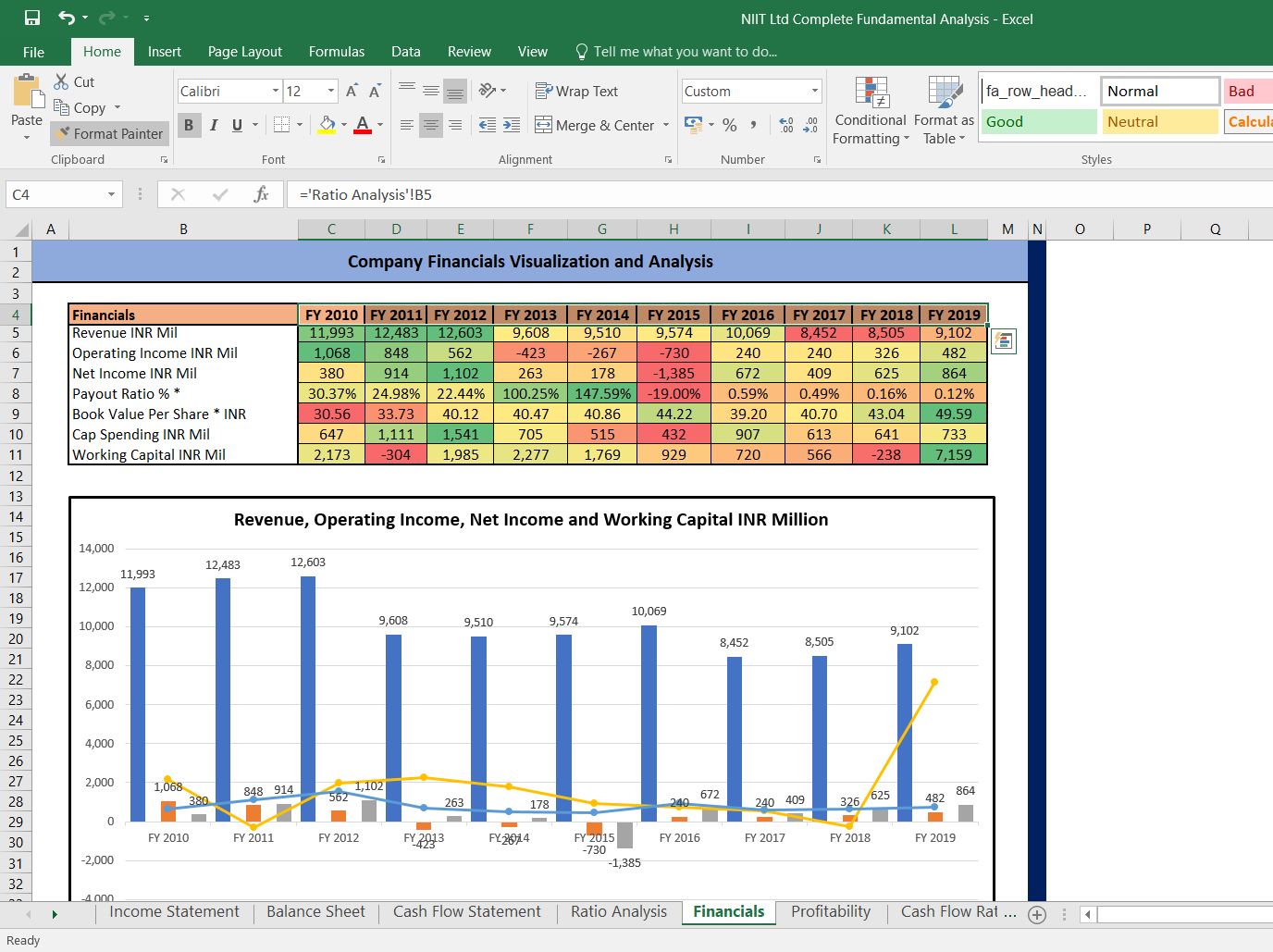Open the Number format dialog launcher
This screenshot has height=952, width=1273.
click(818, 160)
